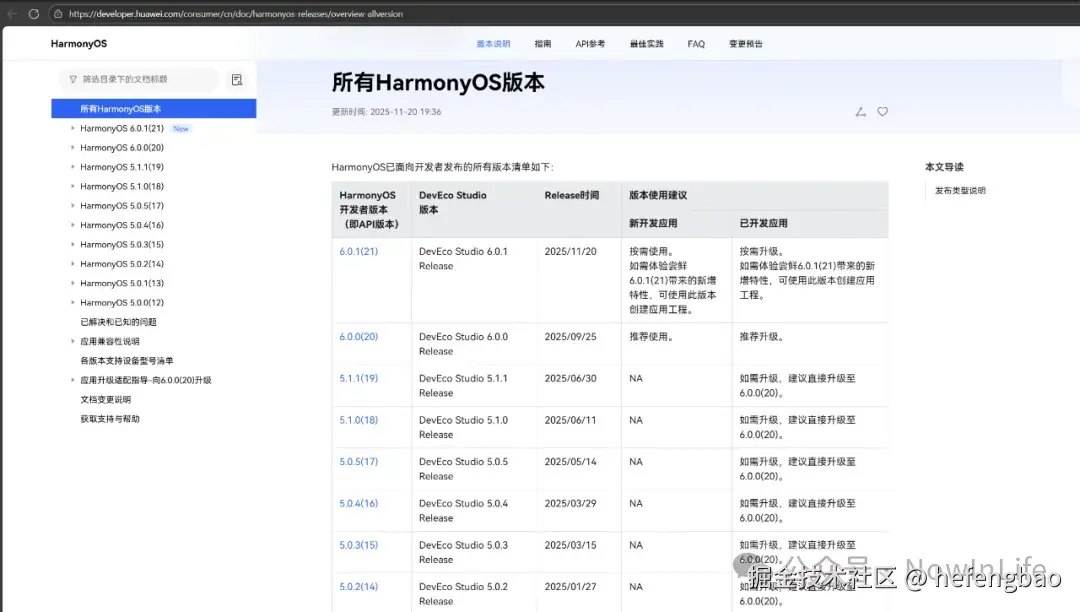Click the filter funnel icon in the sidebar search
1080x612 pixels.
click(x=73, y=79)
